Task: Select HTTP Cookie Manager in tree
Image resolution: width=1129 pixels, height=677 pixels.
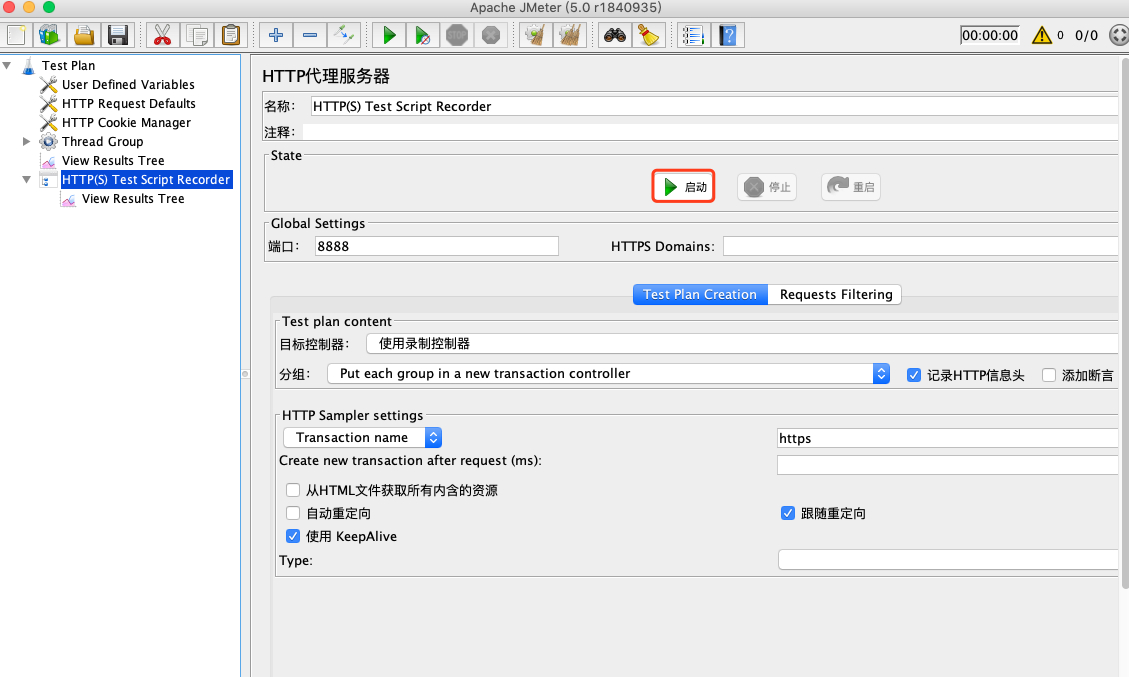Action: (x=126, y=122)
